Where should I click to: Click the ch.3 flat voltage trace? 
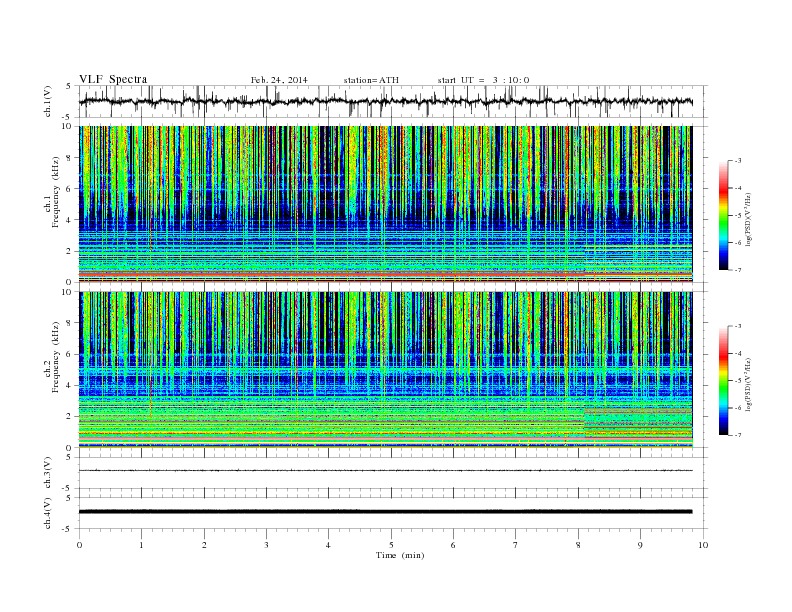[x=385, y=471]
